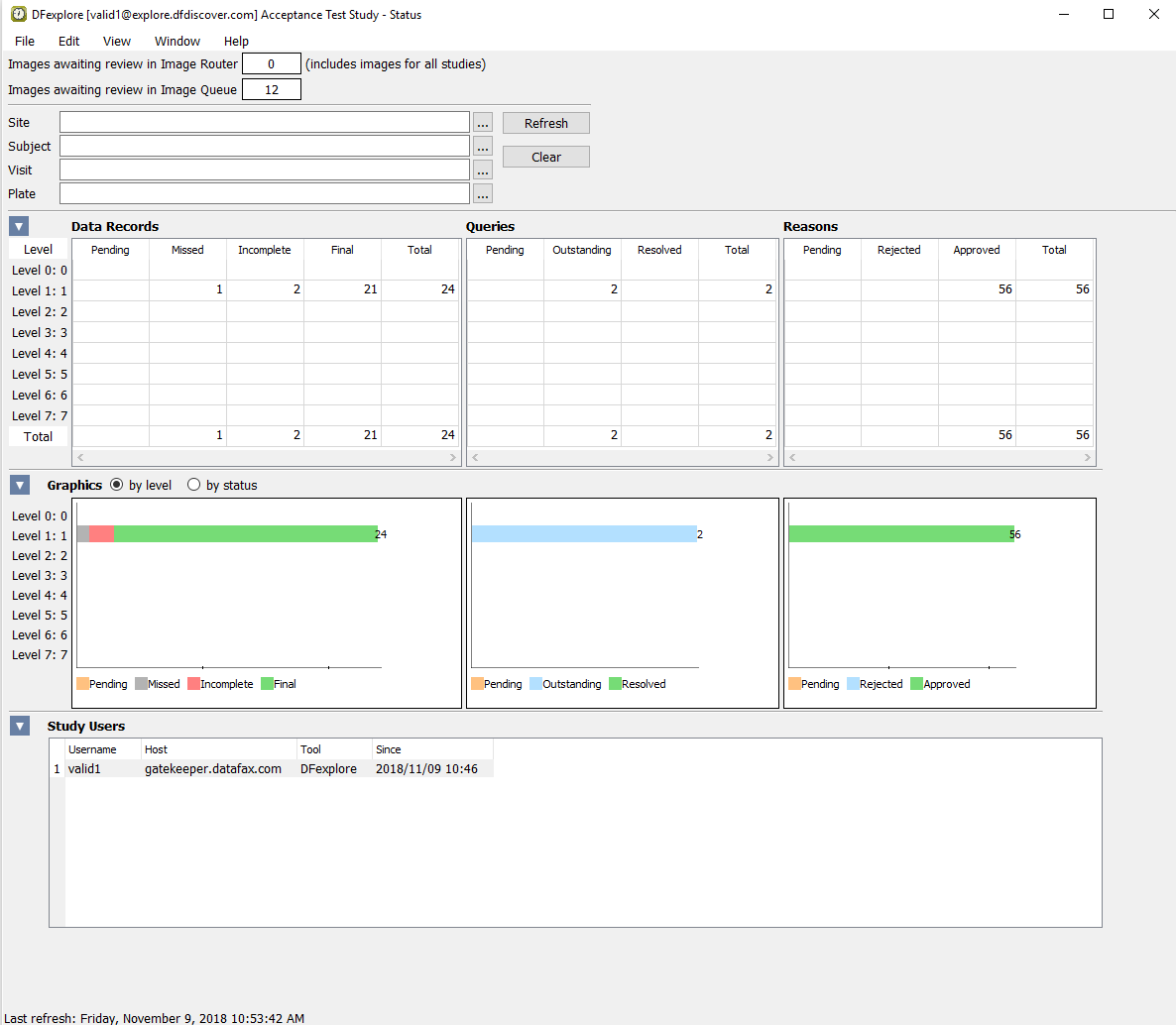The height and width of the screenshot is (1025, 1176).
Task: Open the Site selection ellipsis button
Action: 483,123
